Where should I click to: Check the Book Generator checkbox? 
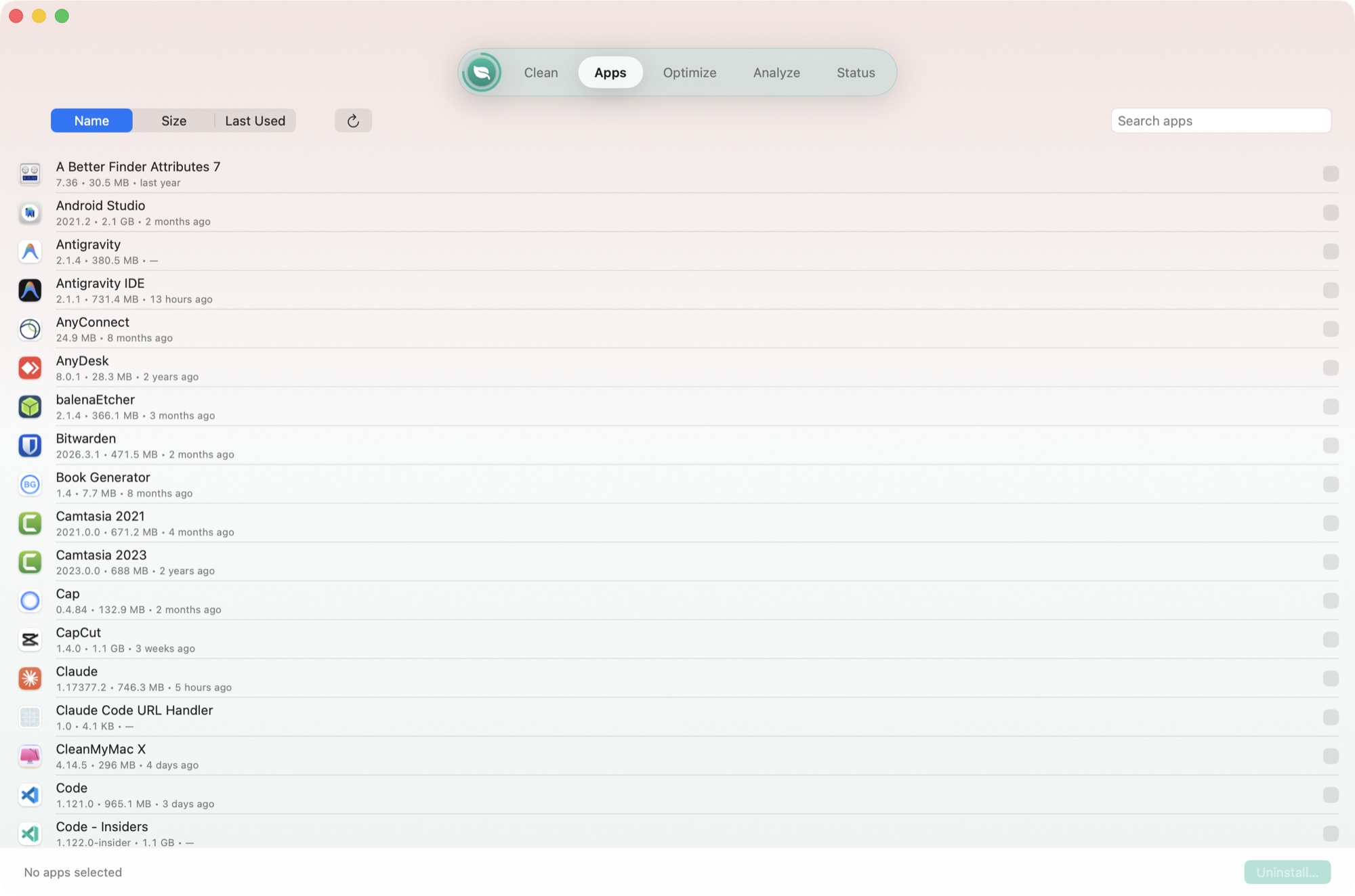[x=1331, y=484]
